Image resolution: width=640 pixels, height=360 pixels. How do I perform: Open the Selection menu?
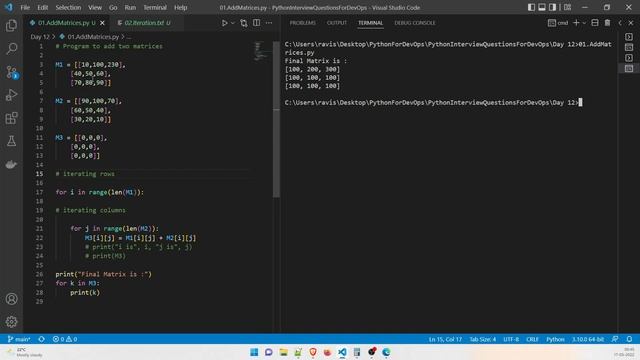pos(68,7)
